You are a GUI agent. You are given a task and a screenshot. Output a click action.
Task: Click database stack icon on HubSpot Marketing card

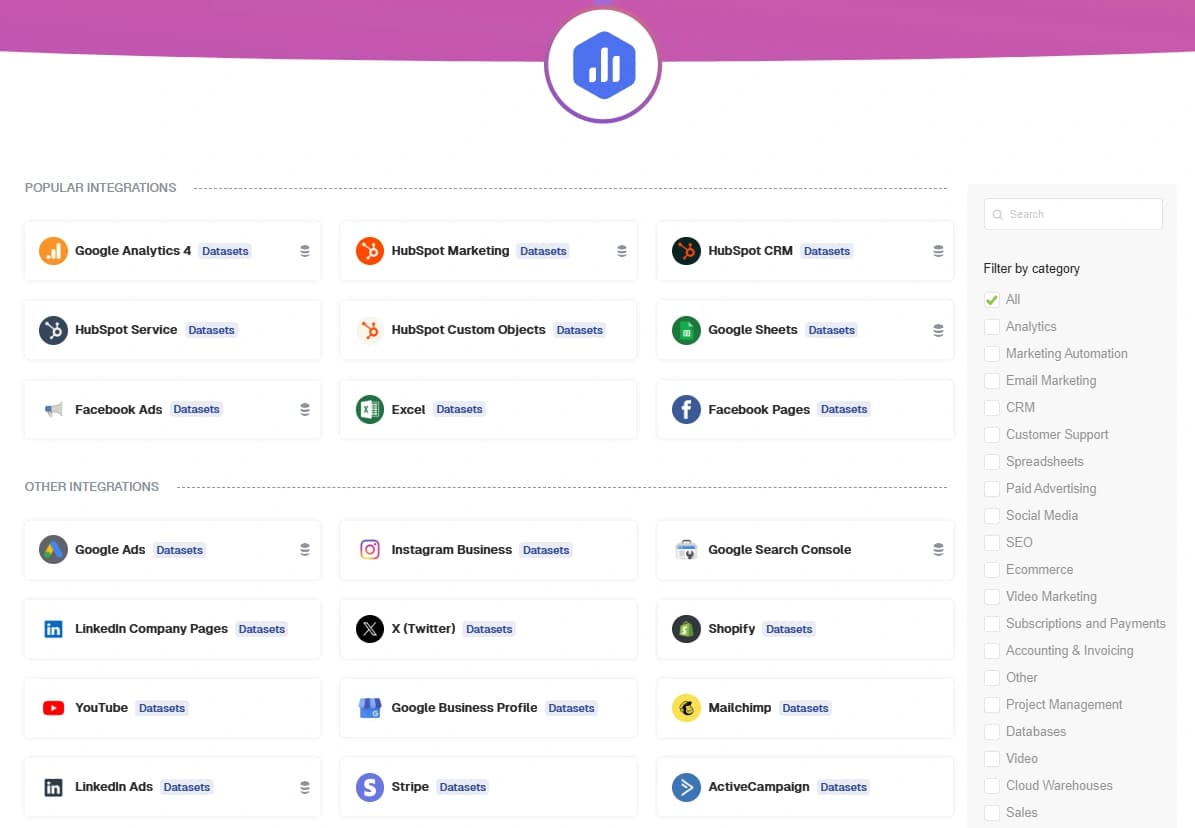click(x=622, y=251)
